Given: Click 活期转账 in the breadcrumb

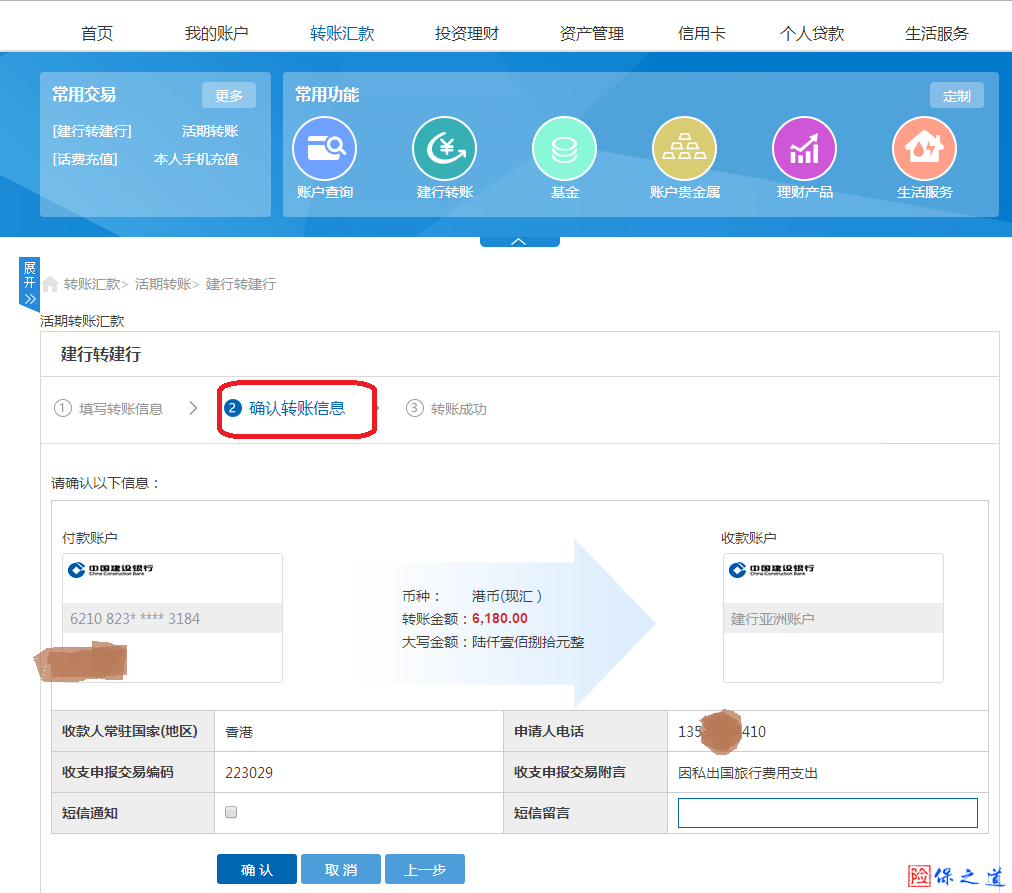Looking at the screenshot, I should [x=163, y=284].
